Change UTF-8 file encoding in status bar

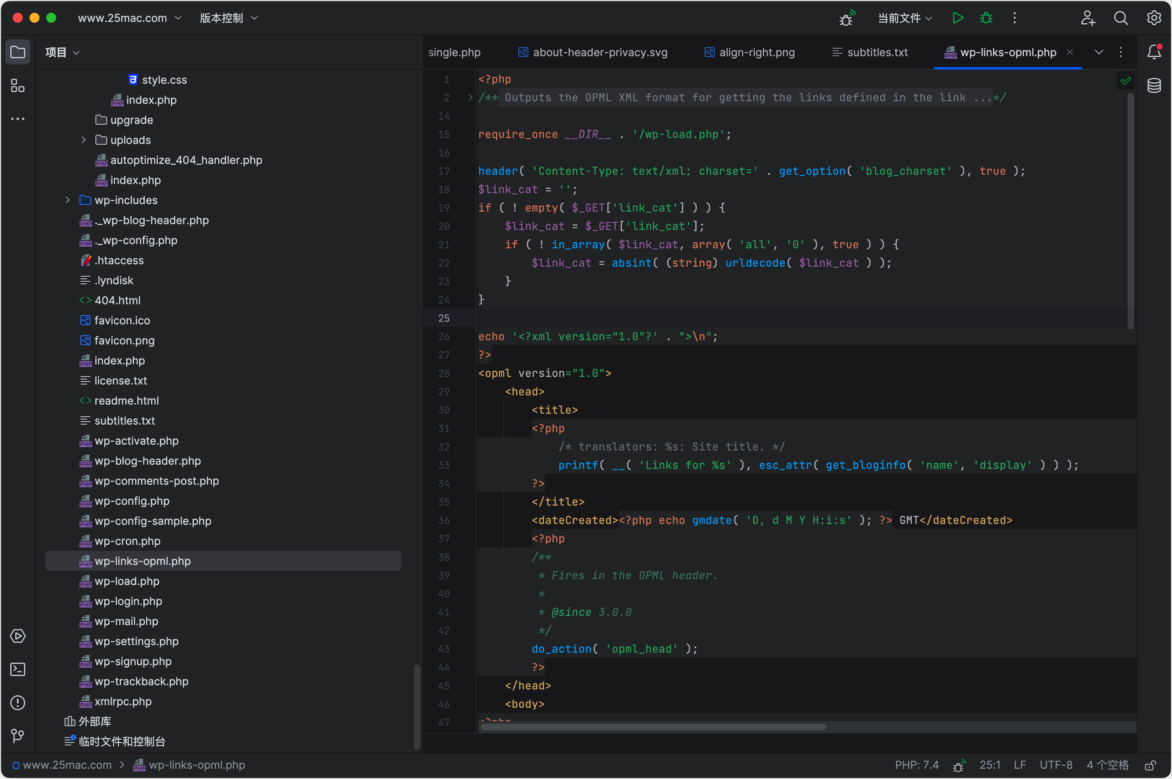1055,766
